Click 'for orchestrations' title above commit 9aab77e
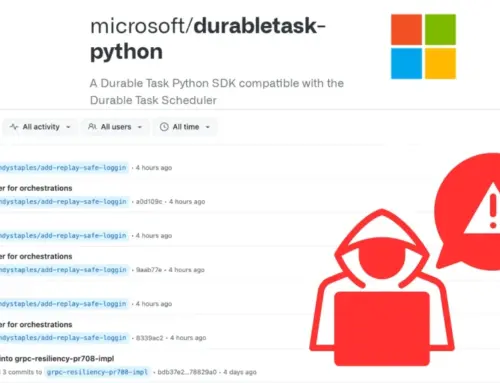The width and height of the screenshot is (500, 383). coord(40,256)
